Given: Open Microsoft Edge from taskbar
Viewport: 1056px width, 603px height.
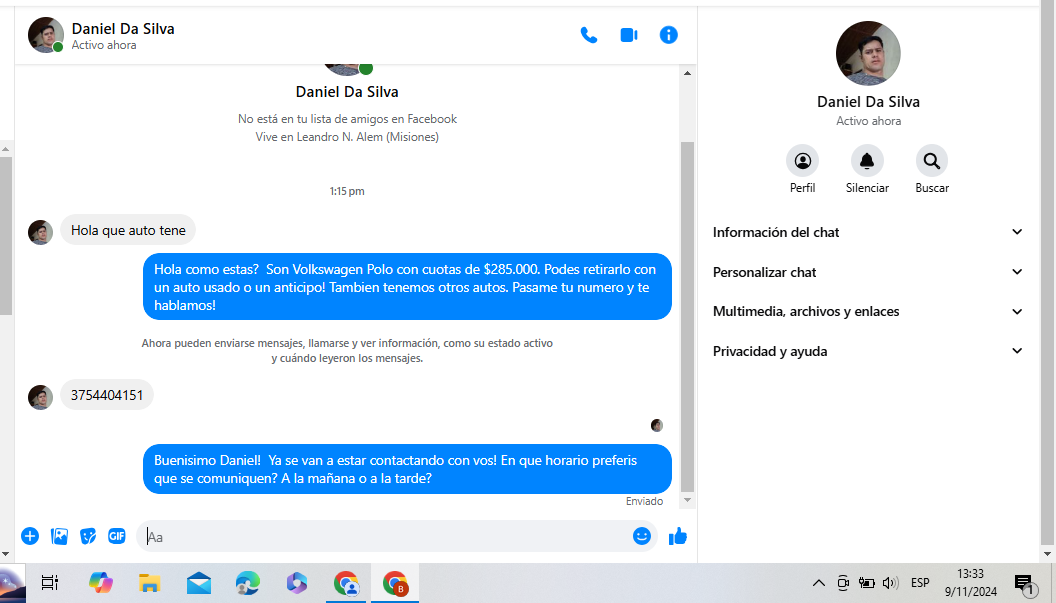Looking at the screenshot, I should pyautogui.click(x=247, y=583).
